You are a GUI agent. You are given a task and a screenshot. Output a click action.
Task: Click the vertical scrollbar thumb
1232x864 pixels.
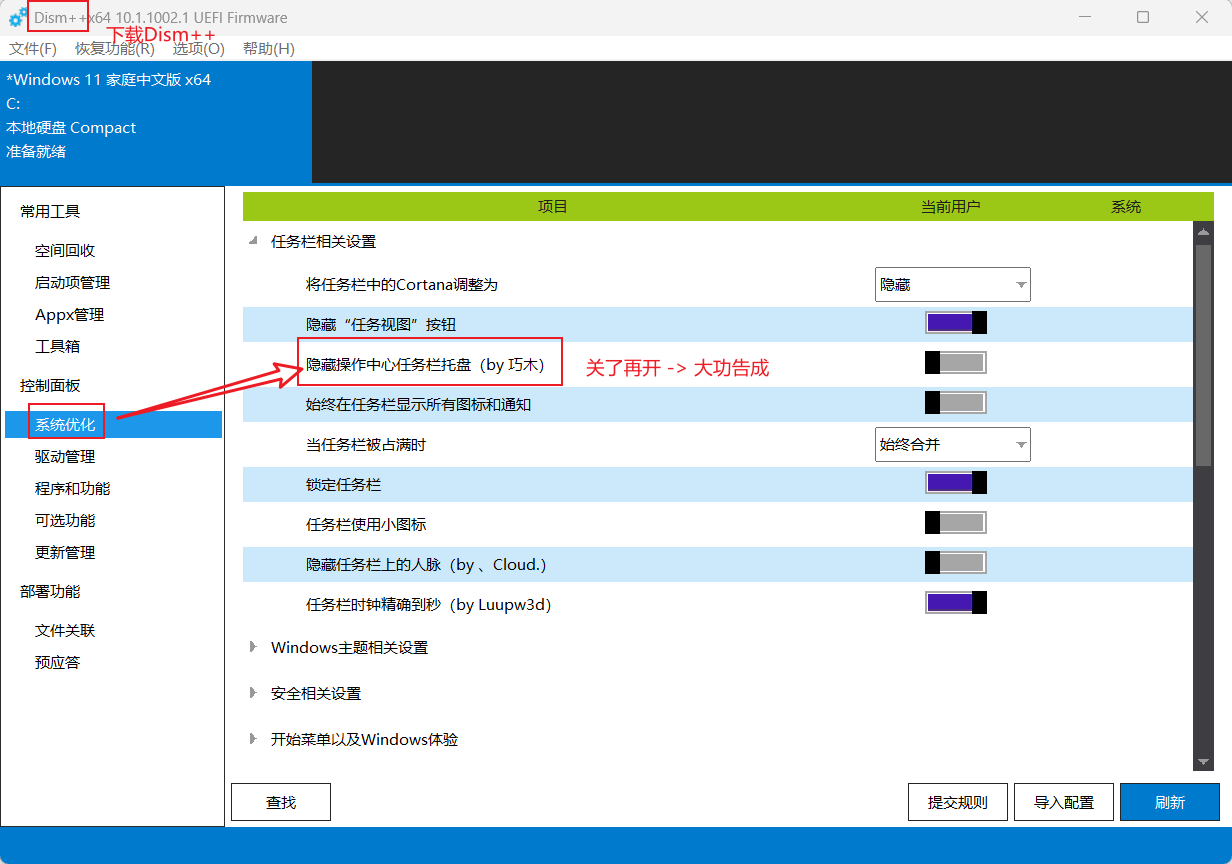(1203, 355)
